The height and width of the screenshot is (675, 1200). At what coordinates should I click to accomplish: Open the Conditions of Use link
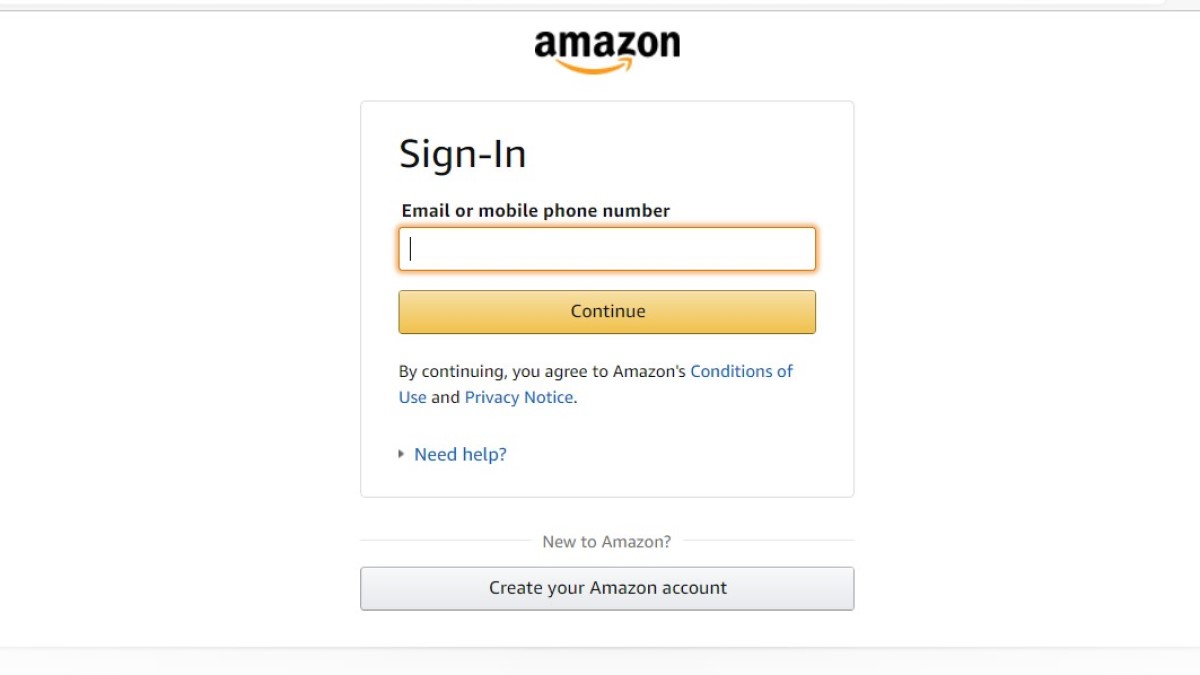point(742,371)
